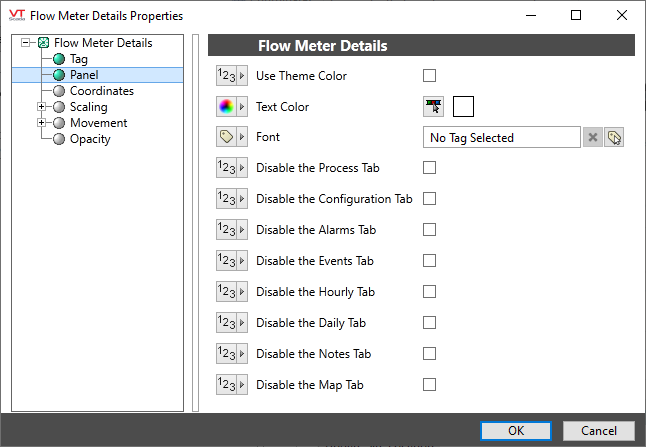Click the Cancel button
Viewport: 646px width, 447px height.
pos(599,431)
